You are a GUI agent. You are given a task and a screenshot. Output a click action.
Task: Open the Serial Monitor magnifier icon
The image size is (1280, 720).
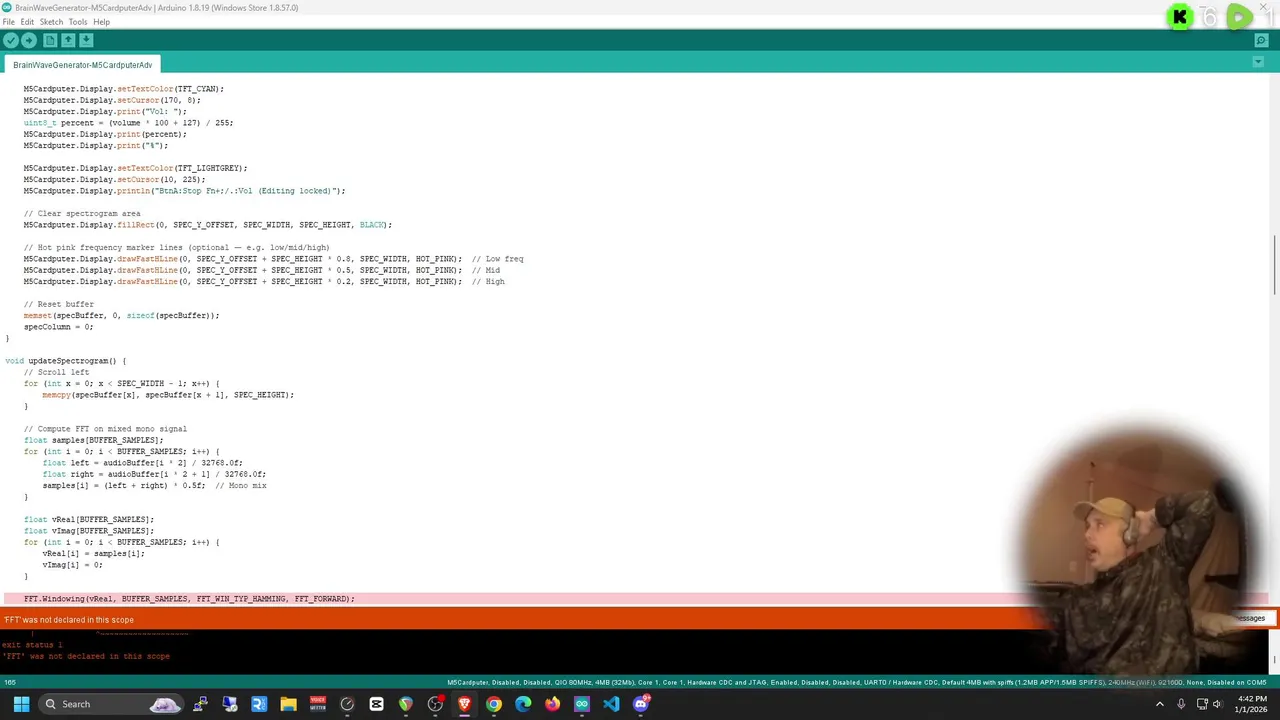pyautogui.click(x=1263, y=40)
